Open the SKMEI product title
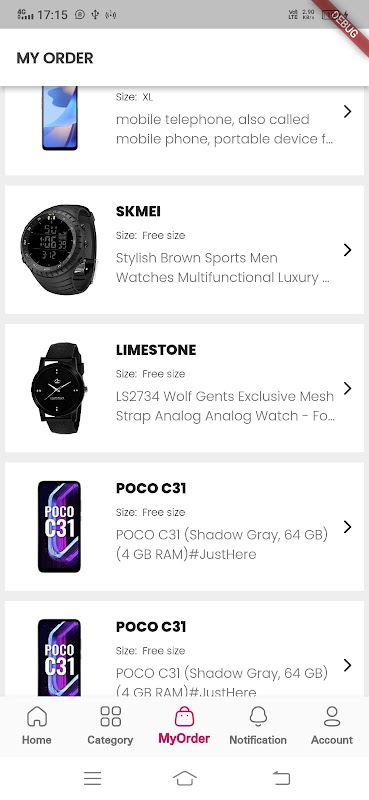Screen dimensions: 369x800 point(138,212)
